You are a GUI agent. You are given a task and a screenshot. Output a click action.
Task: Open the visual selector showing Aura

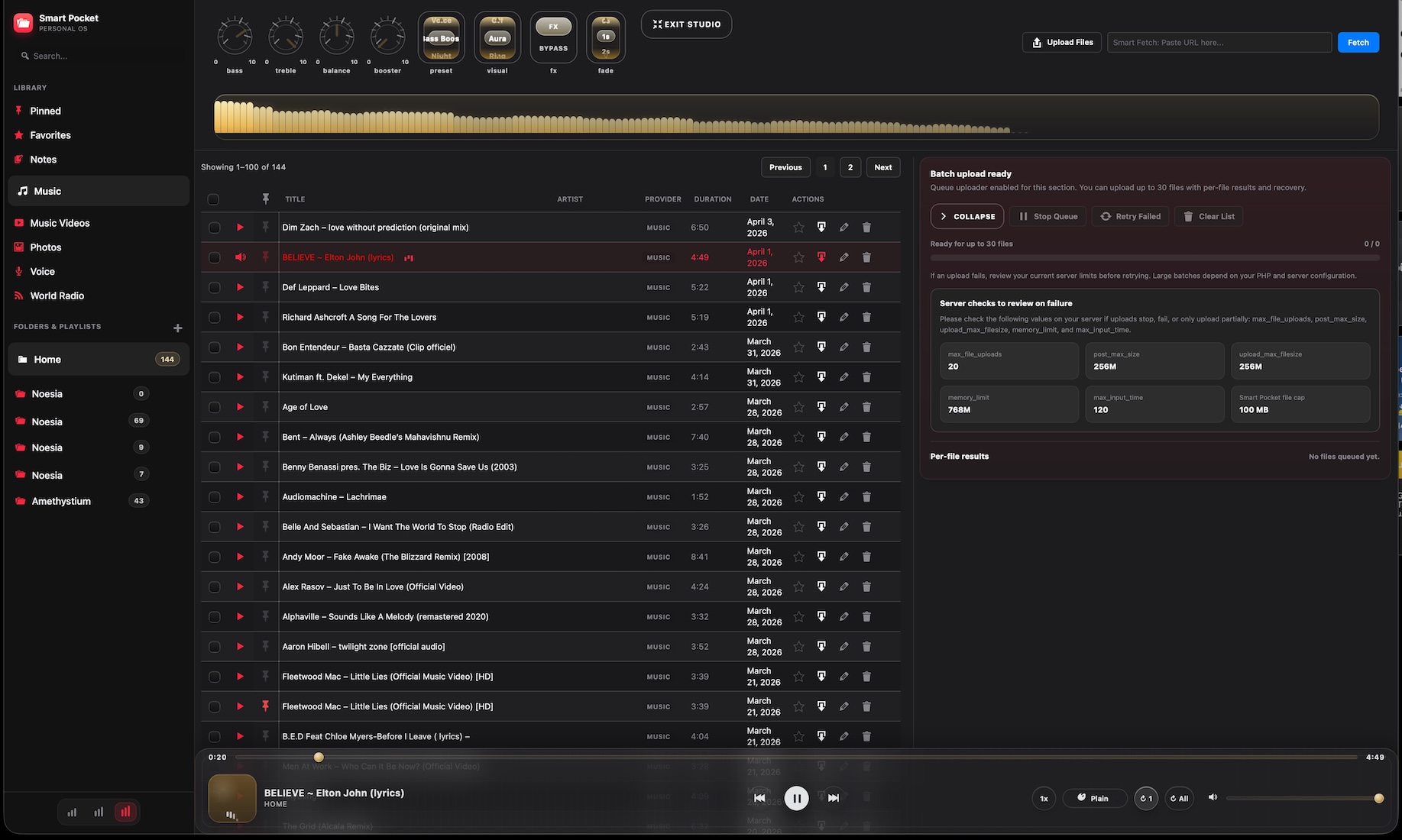pos(497,37)
